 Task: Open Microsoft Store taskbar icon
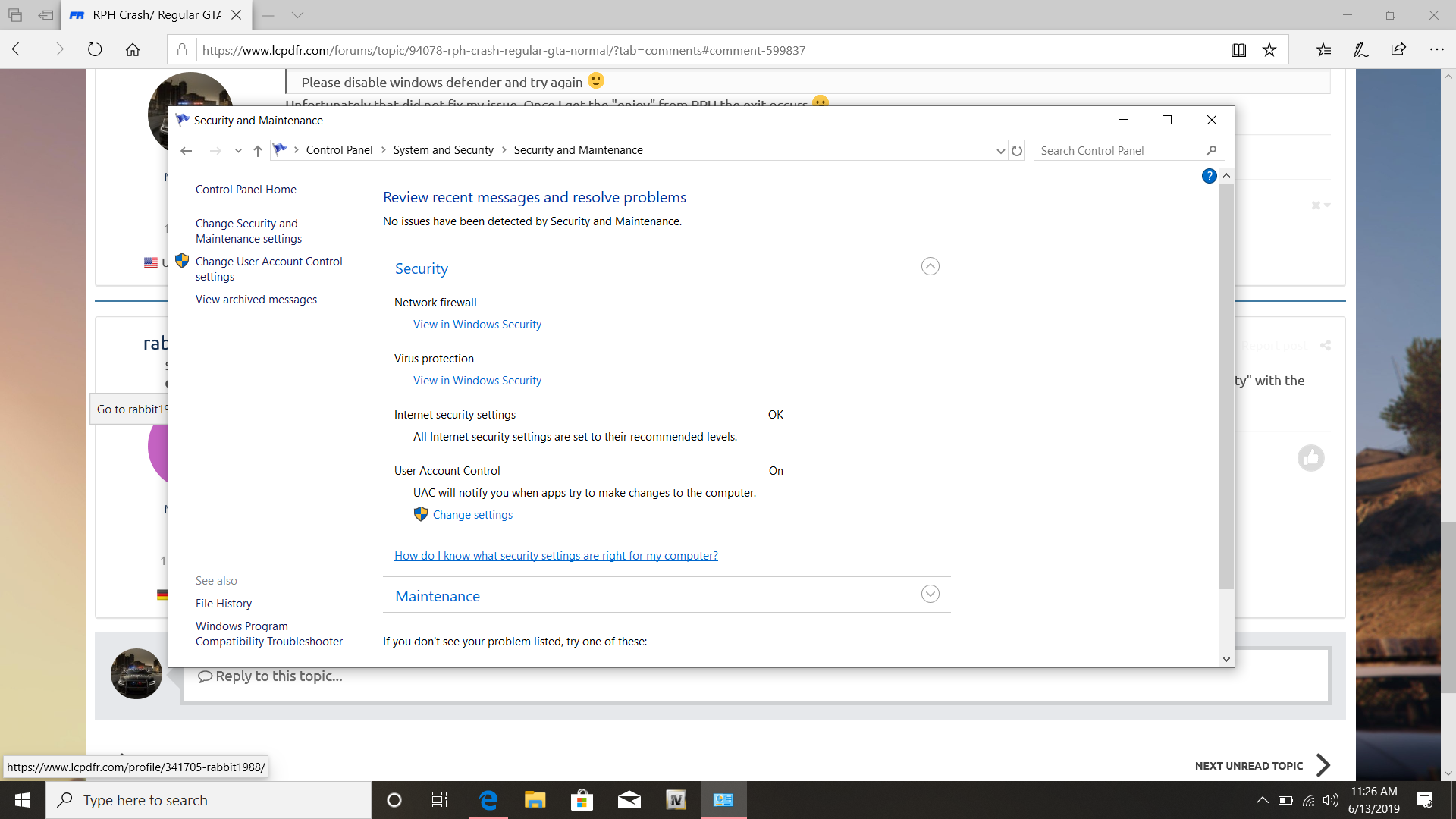pos(582,800)
